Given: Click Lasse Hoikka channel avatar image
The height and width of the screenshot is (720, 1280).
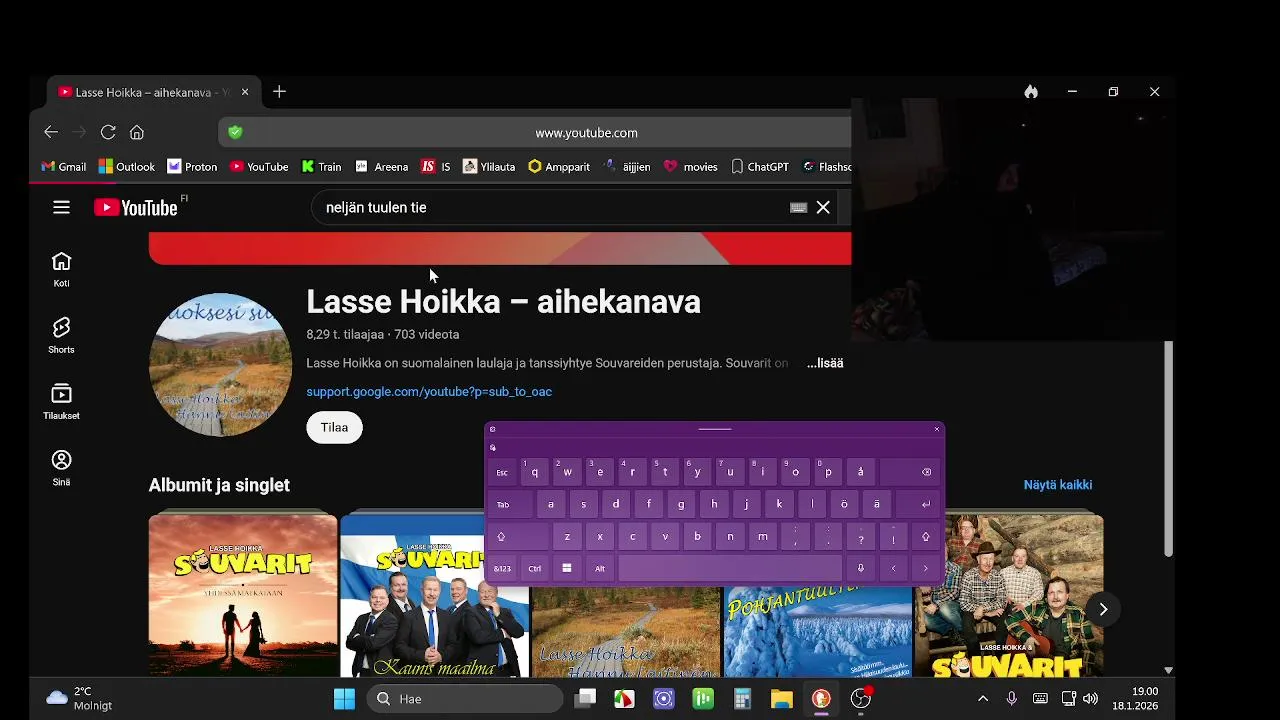Looking at the screenshot, I should click(220, 365).
